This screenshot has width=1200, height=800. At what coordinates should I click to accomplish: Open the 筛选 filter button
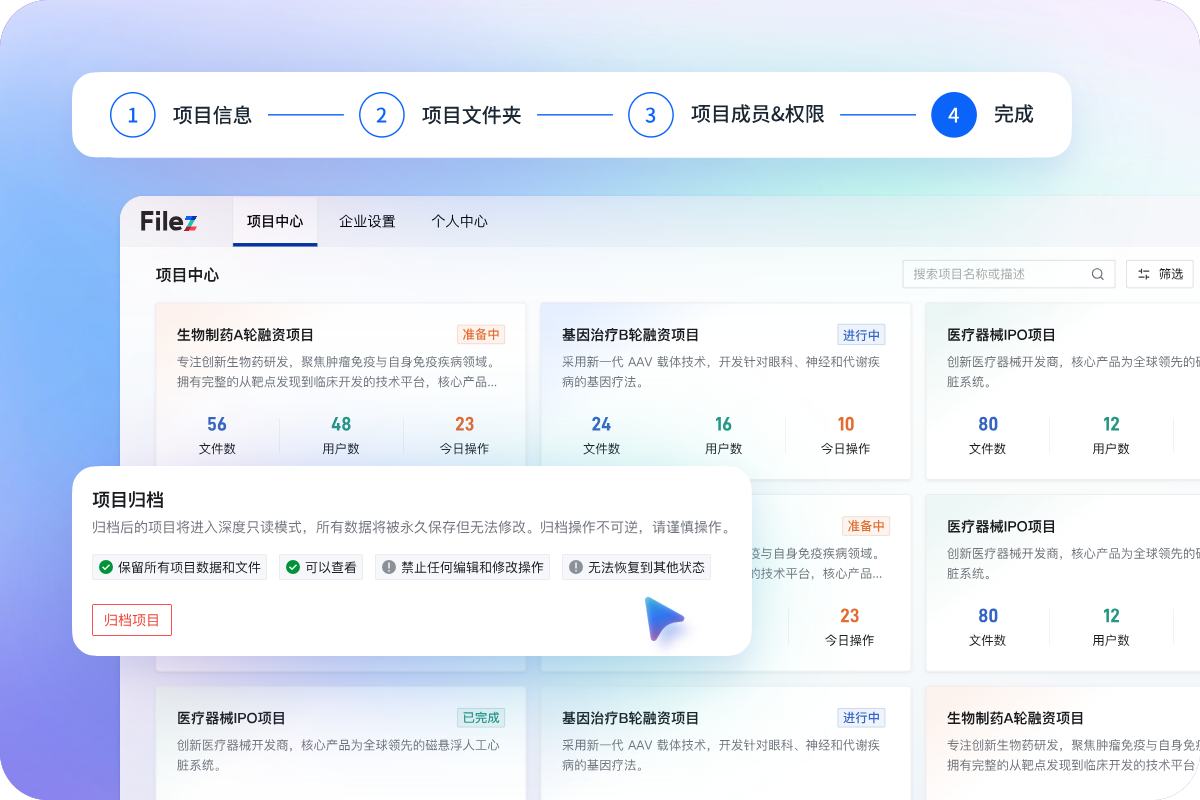tap(1160, 274)
